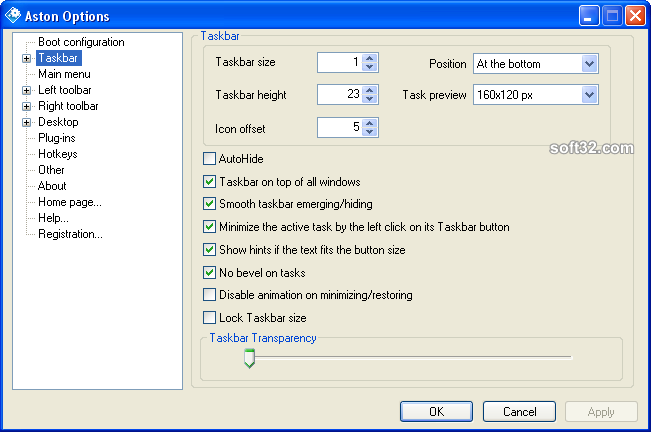This screenshot has height=432, width=651.
Task: Select Left toolbar in the tree
Action: [x=65, y=90]
